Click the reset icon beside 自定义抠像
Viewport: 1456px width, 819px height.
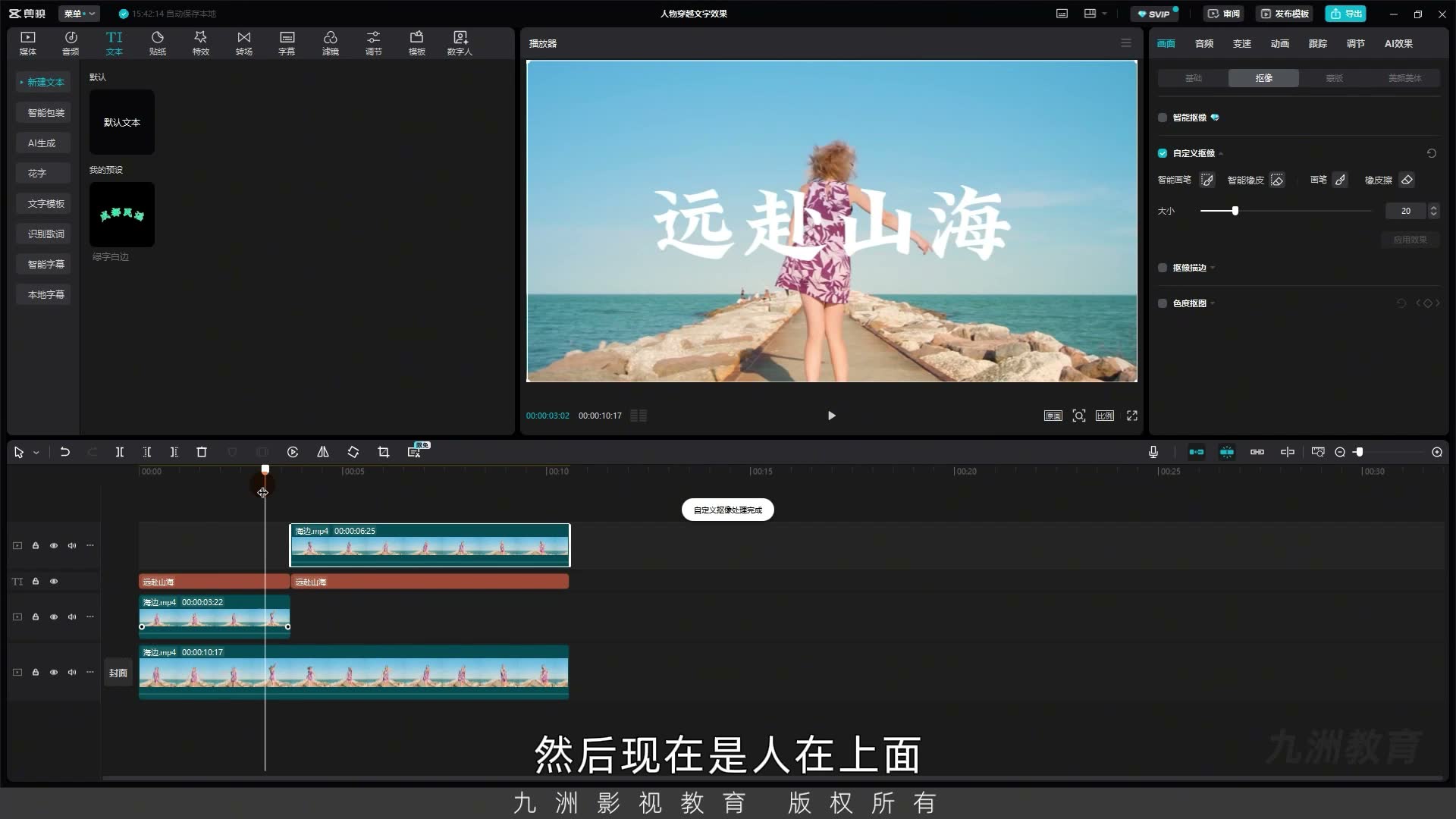(1432, 153)
